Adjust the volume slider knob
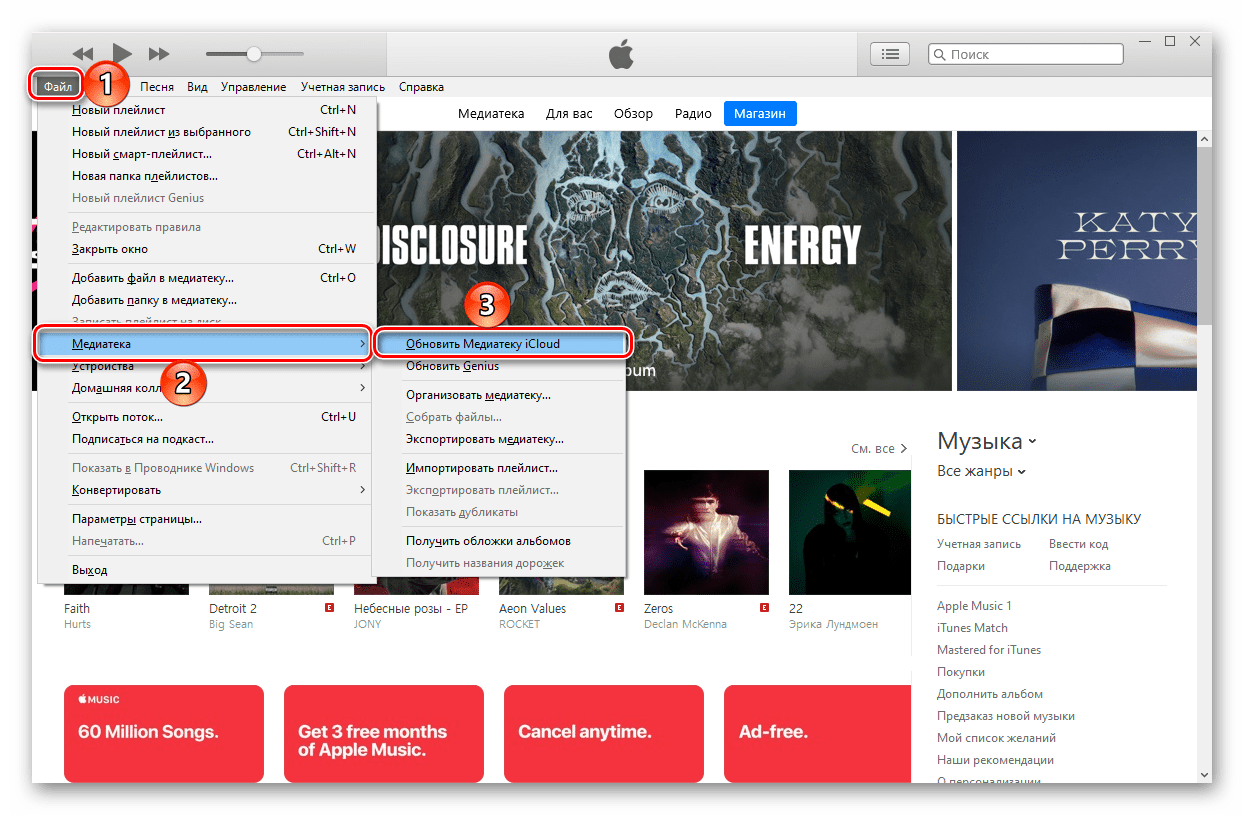The width and height of the screenshot is (1244, 815). 254,53
